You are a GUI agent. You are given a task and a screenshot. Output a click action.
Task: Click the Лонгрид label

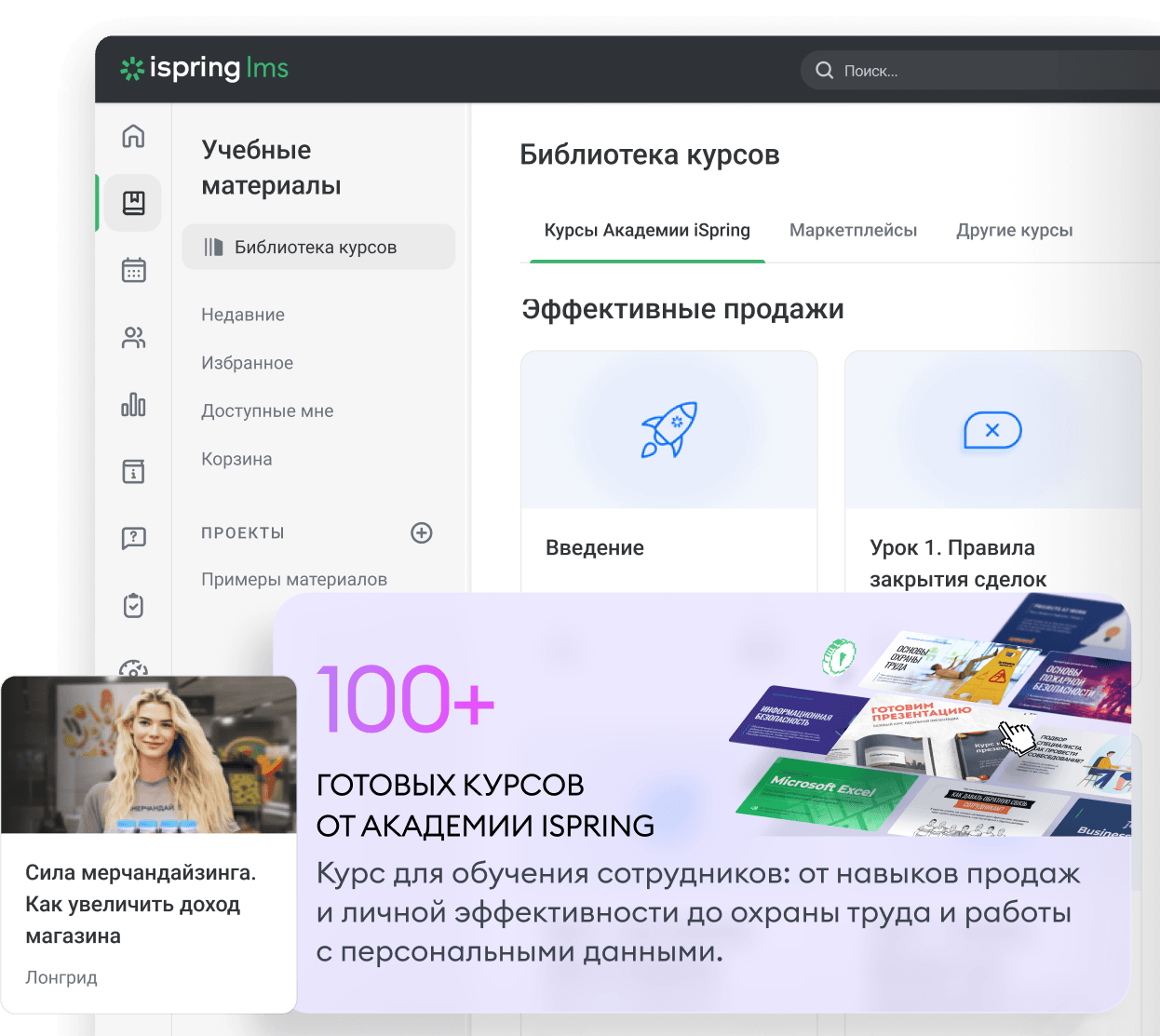[x=61, y=977]
